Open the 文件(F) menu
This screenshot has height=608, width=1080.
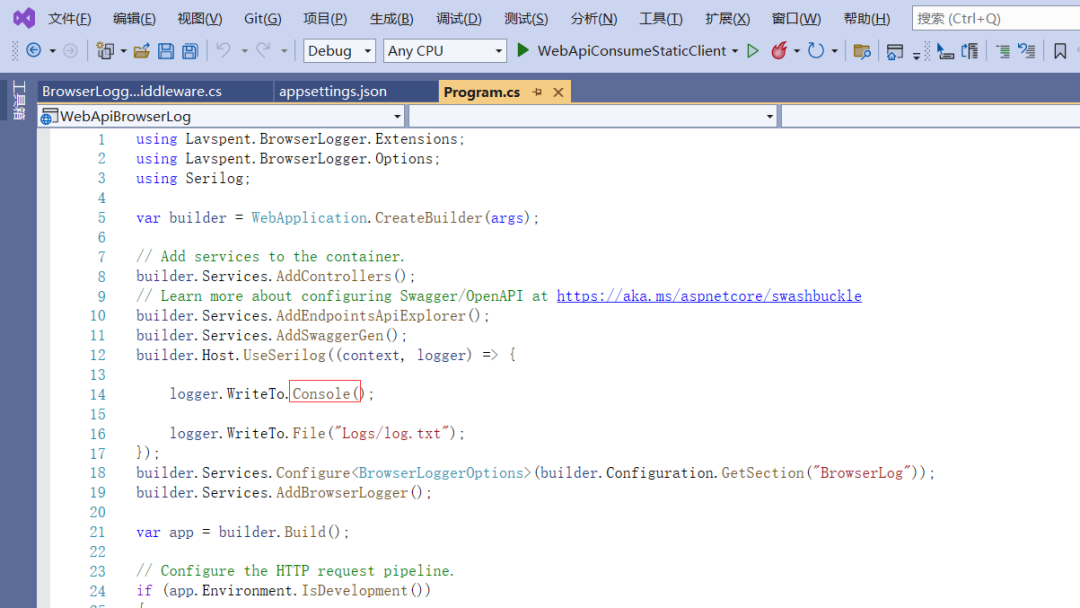click(70, 19)
